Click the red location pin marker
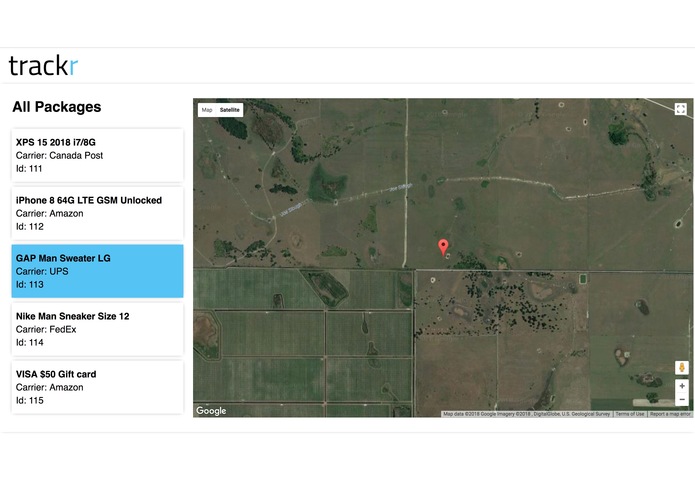695x494 pixels. 443,248
